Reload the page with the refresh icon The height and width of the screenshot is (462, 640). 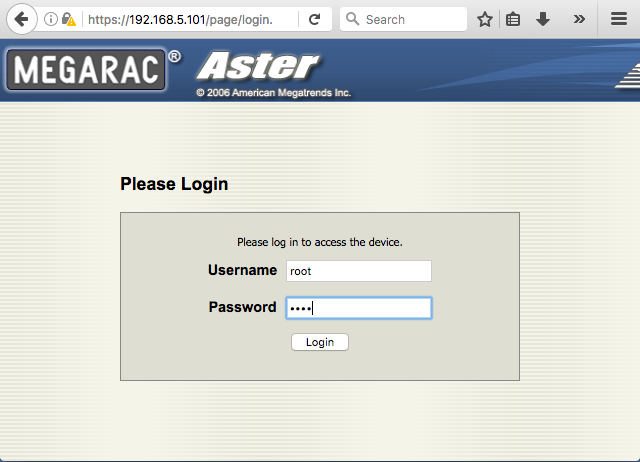point(314,19)
